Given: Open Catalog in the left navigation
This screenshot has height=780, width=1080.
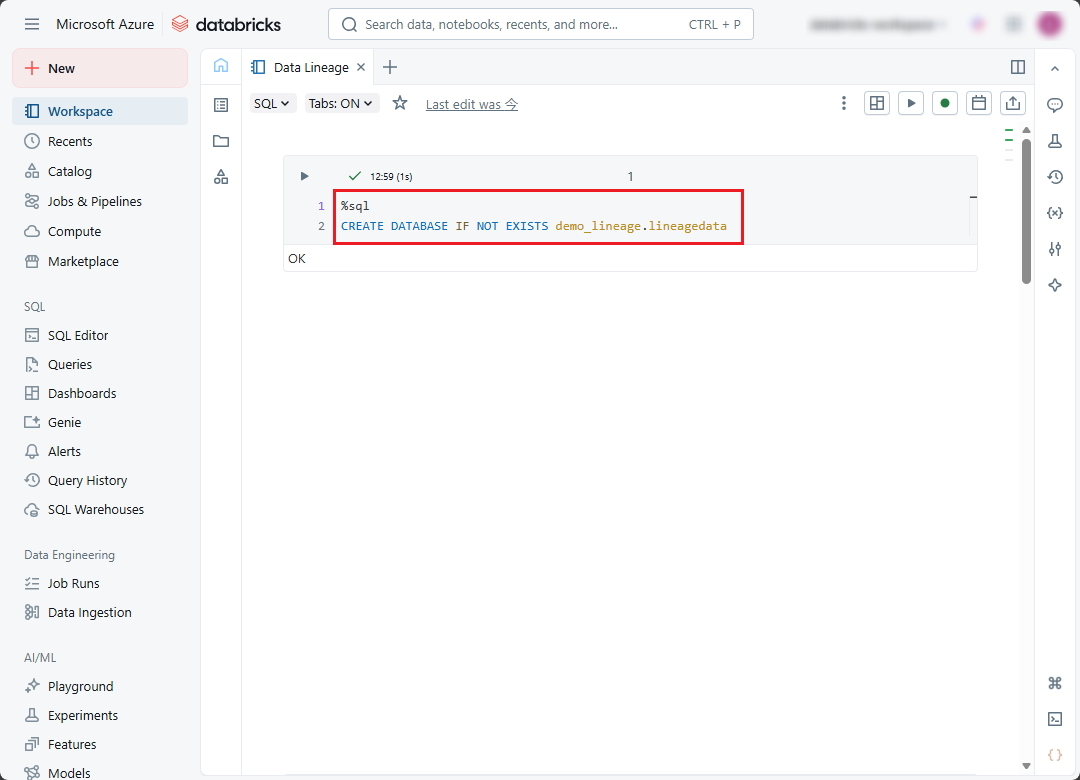Looking at the screenshot, I should coord(70,171).
